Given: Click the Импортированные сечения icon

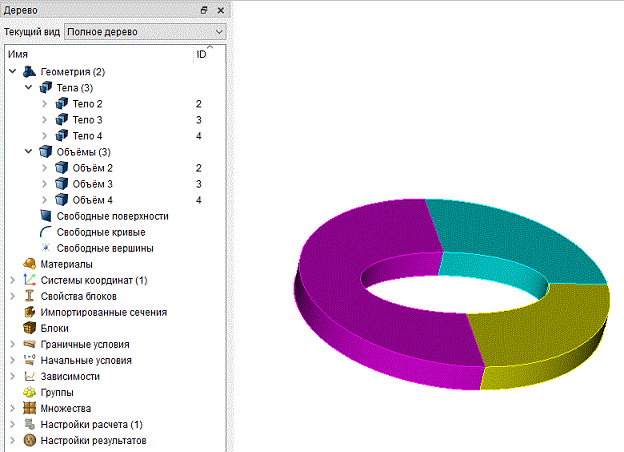Looking at the screenshot, I should (29, 312).
